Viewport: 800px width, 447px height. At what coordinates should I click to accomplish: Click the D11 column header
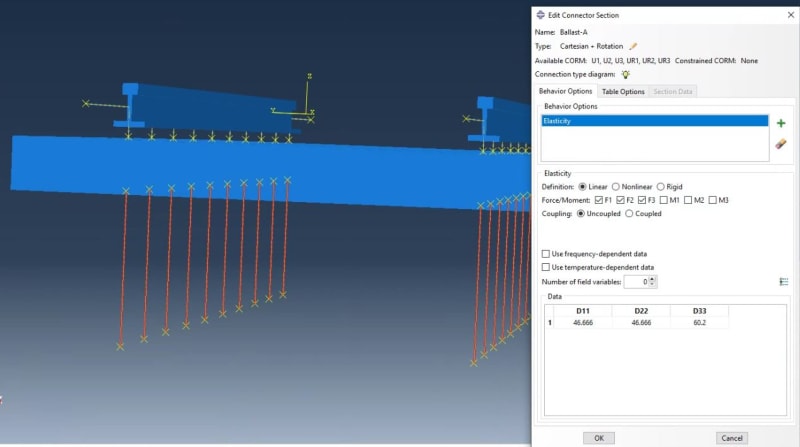pyautogui.click(x=583, y=311)
